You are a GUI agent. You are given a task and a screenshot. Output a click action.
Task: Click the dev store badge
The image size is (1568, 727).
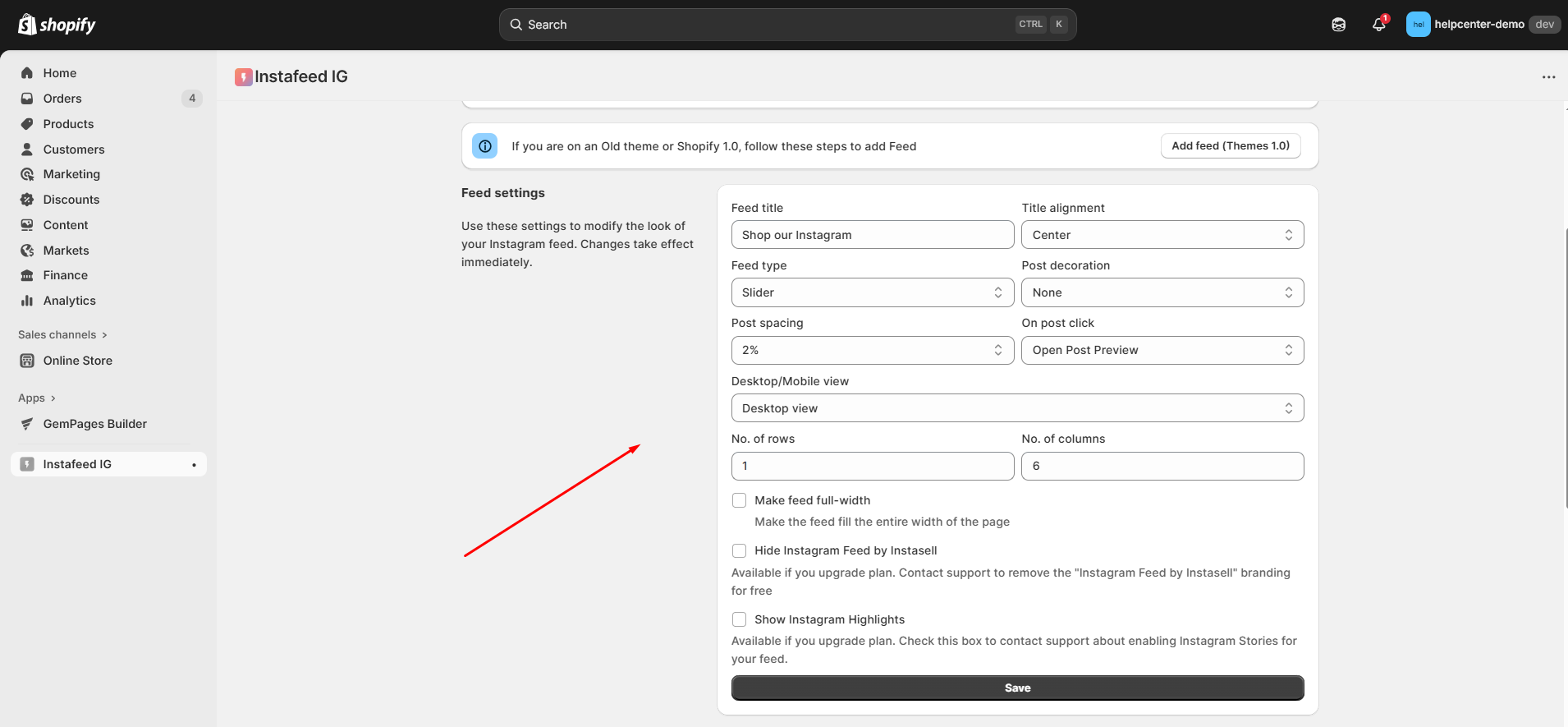(x=1545, y=25)
